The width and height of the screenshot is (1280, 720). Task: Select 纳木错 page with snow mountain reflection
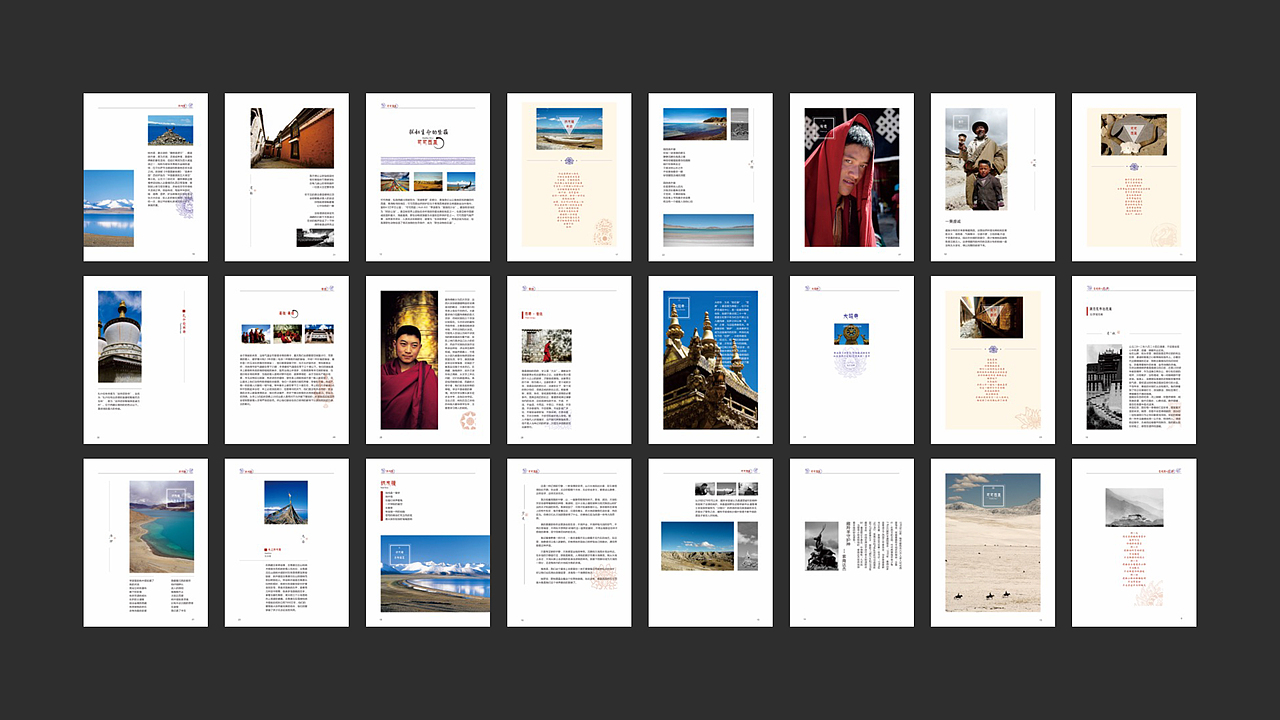pos(428,543)
